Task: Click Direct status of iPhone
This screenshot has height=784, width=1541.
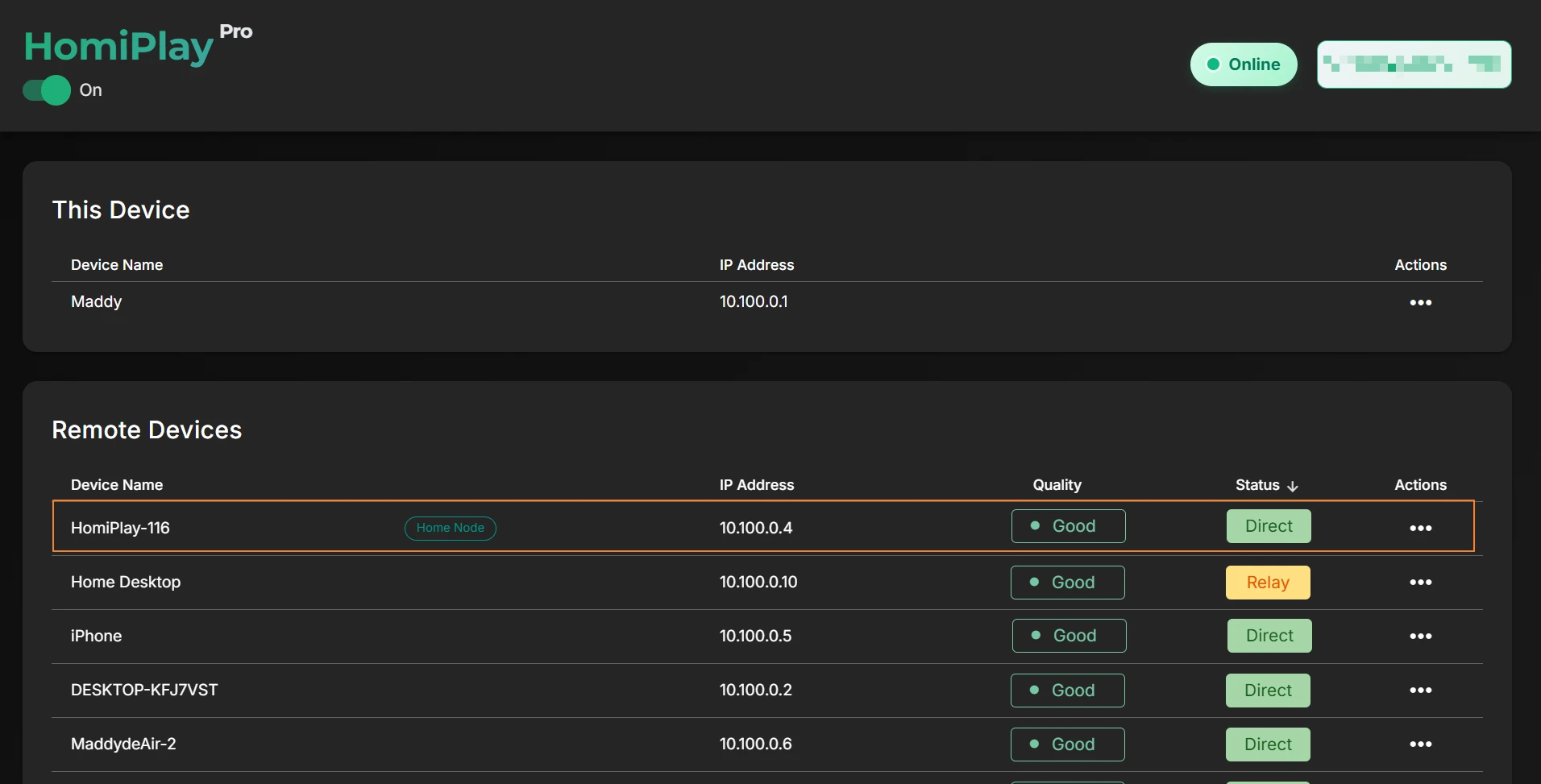Action: tap(1269, 636)
